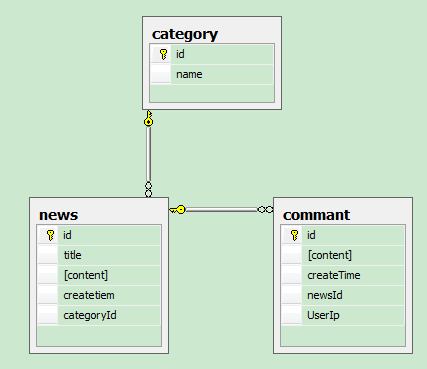Select the vertical category-news relationship line
427x369 pixels.
[149, 154]
